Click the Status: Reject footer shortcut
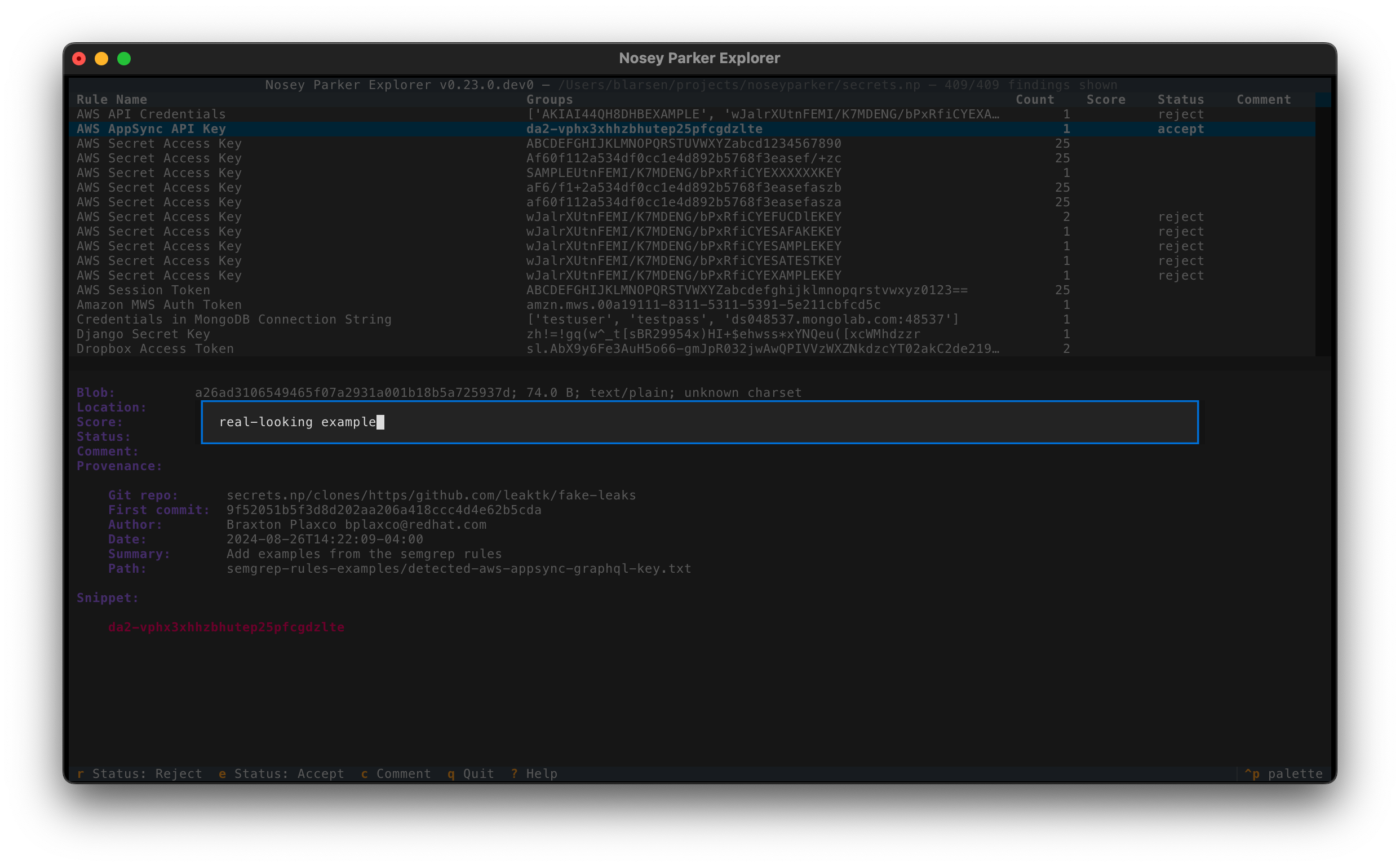 139,773
